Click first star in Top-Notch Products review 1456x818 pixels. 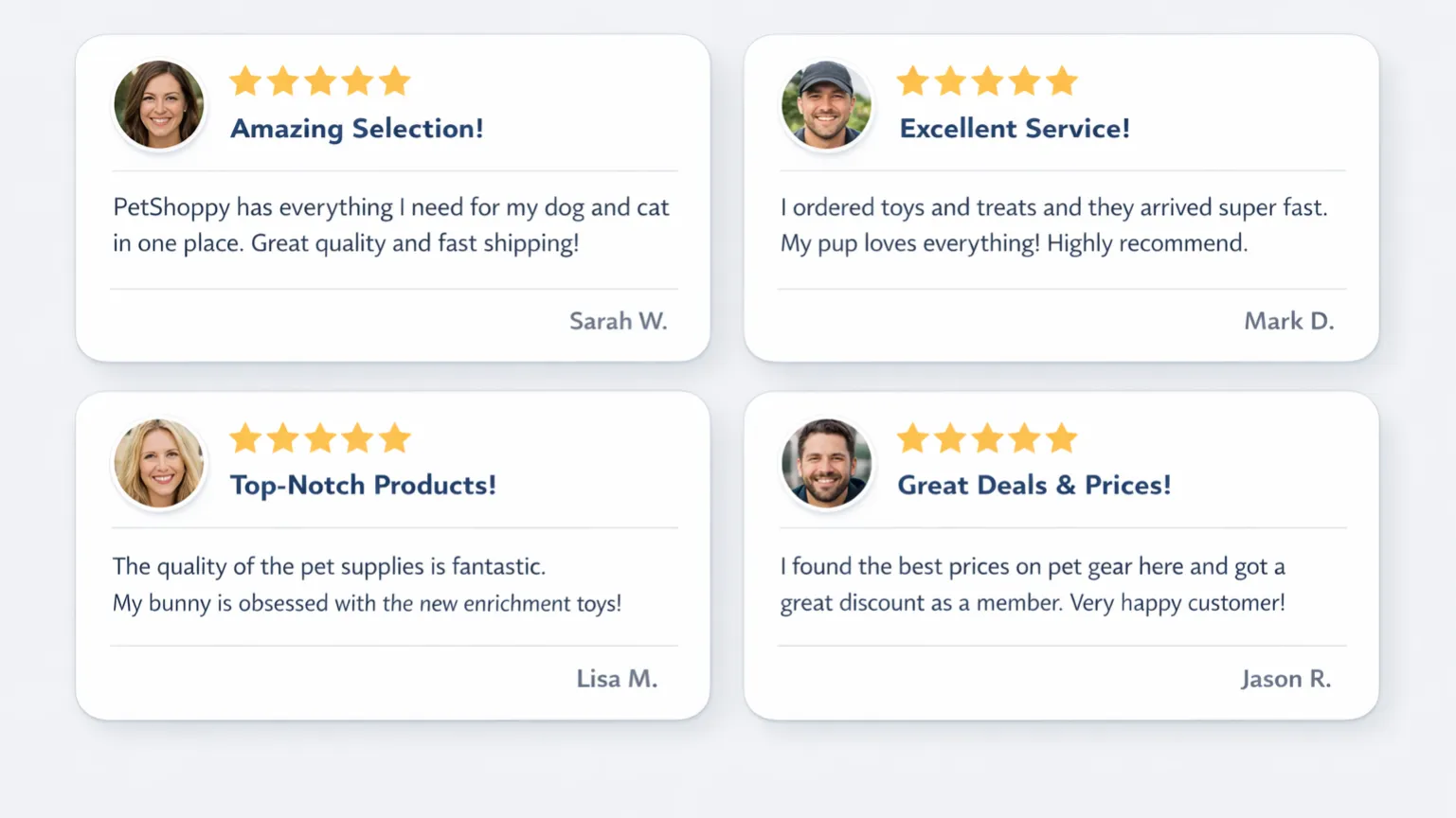pos(245,438)
